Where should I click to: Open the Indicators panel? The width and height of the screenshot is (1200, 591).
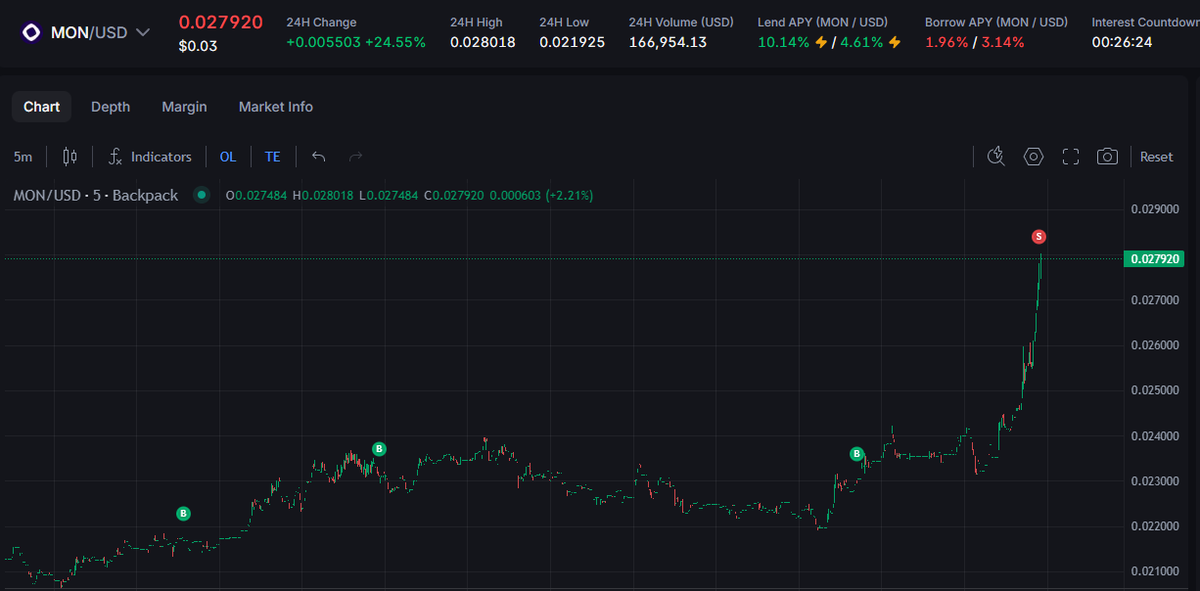click(x=150, y=156)
